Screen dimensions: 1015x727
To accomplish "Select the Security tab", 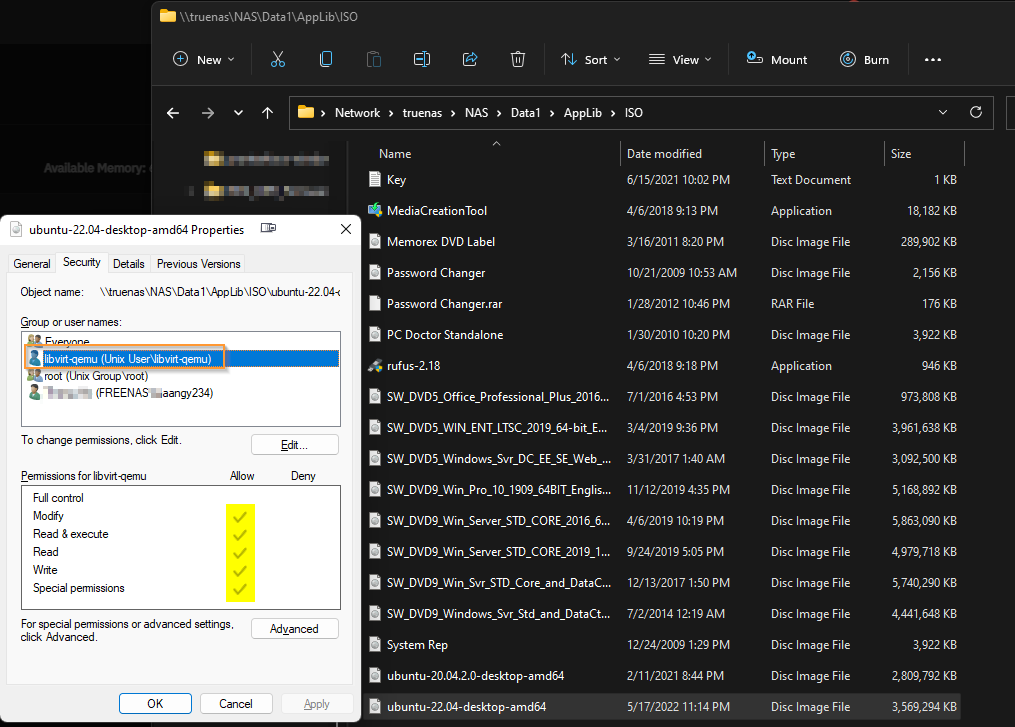I will [x=82, y=262].
